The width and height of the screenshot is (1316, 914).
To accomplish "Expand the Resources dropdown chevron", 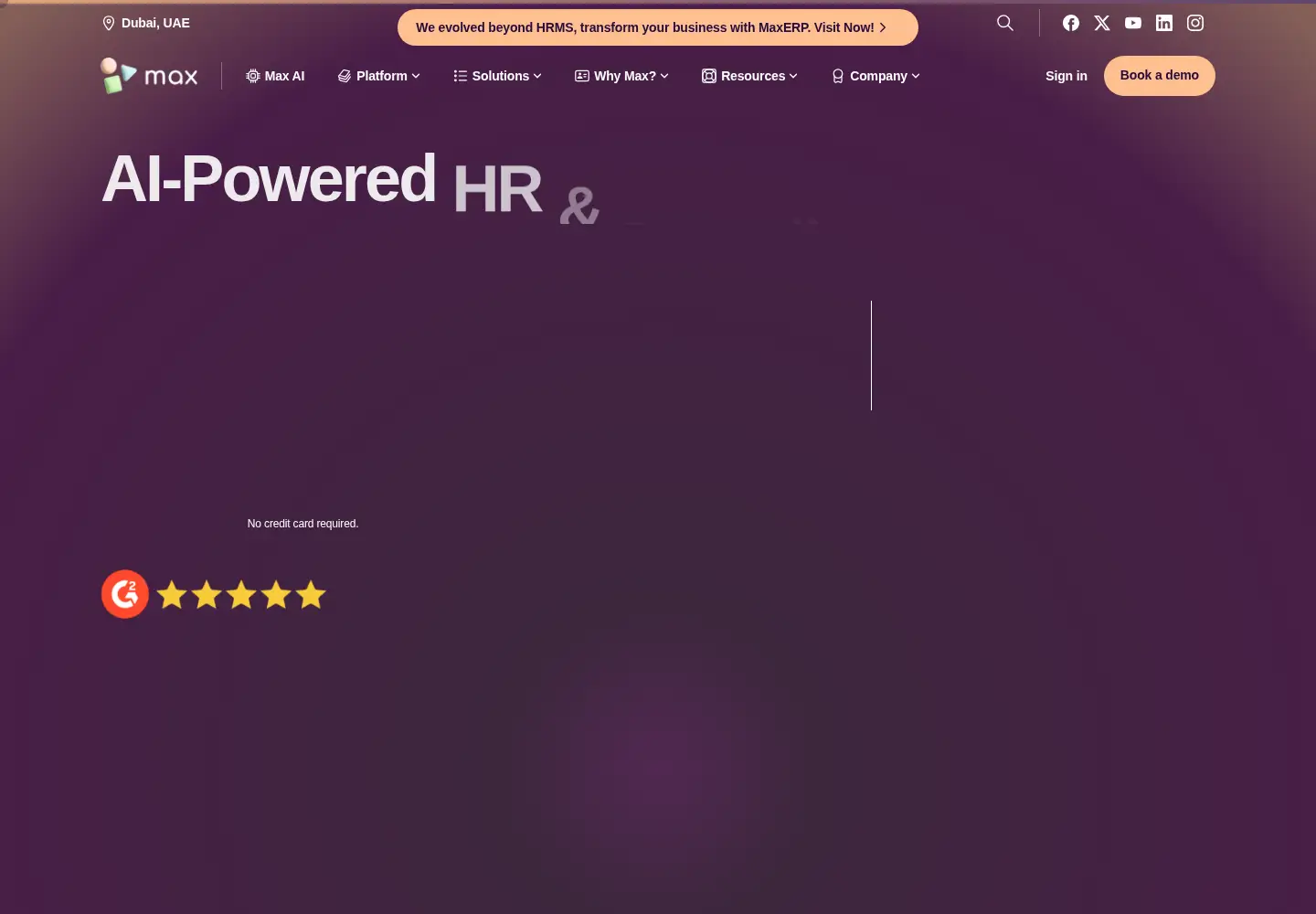I will click(x=793, y=76).
